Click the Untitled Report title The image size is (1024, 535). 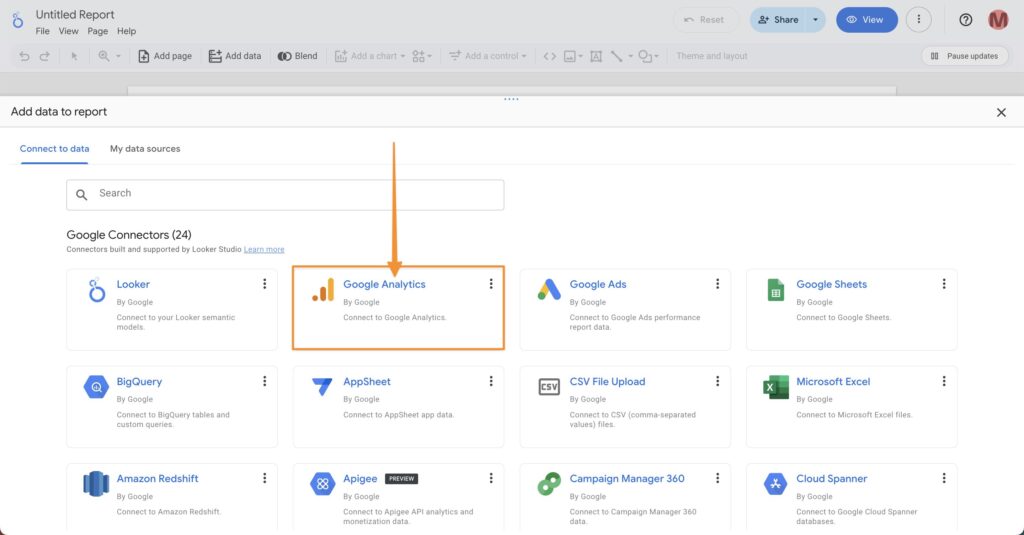coord(75,14)
